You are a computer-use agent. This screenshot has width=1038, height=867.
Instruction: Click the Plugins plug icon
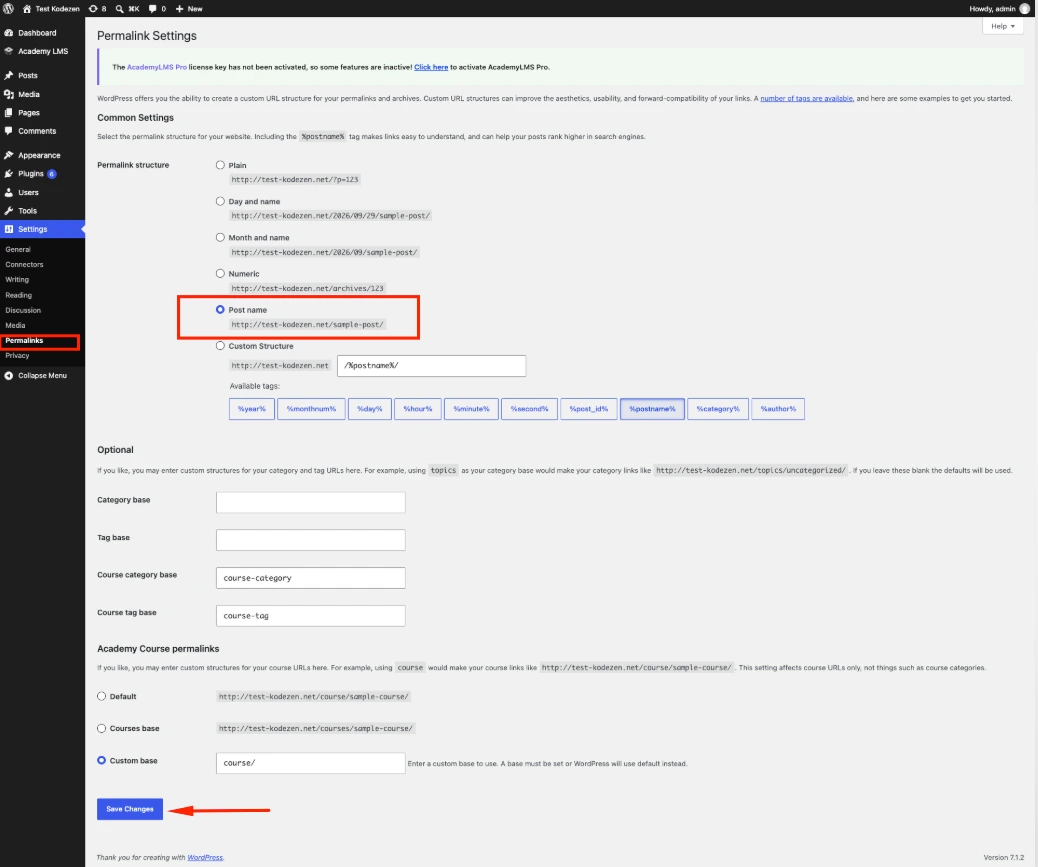[9, 173]
